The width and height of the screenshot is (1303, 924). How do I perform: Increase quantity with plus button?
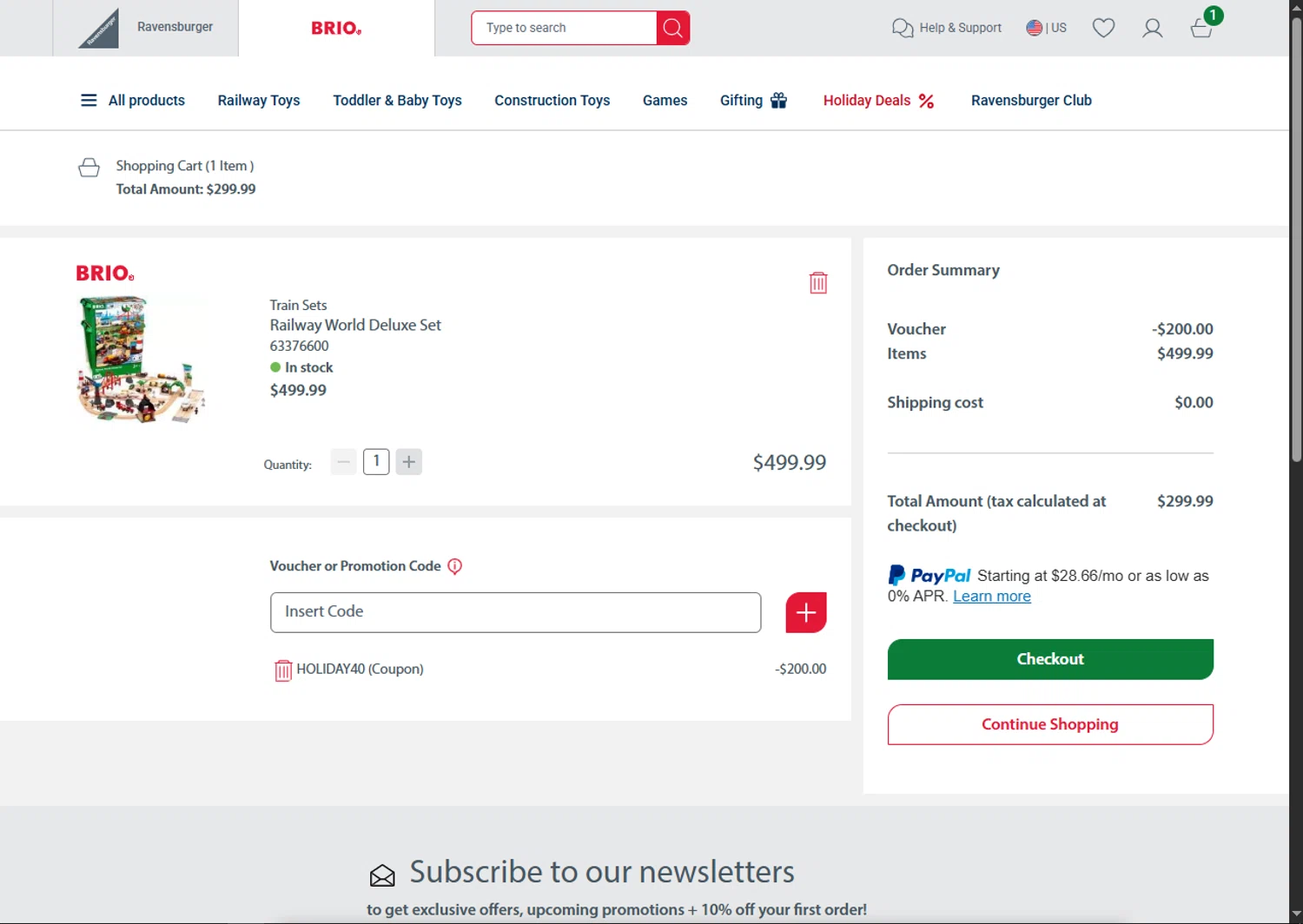pos(409,462)
